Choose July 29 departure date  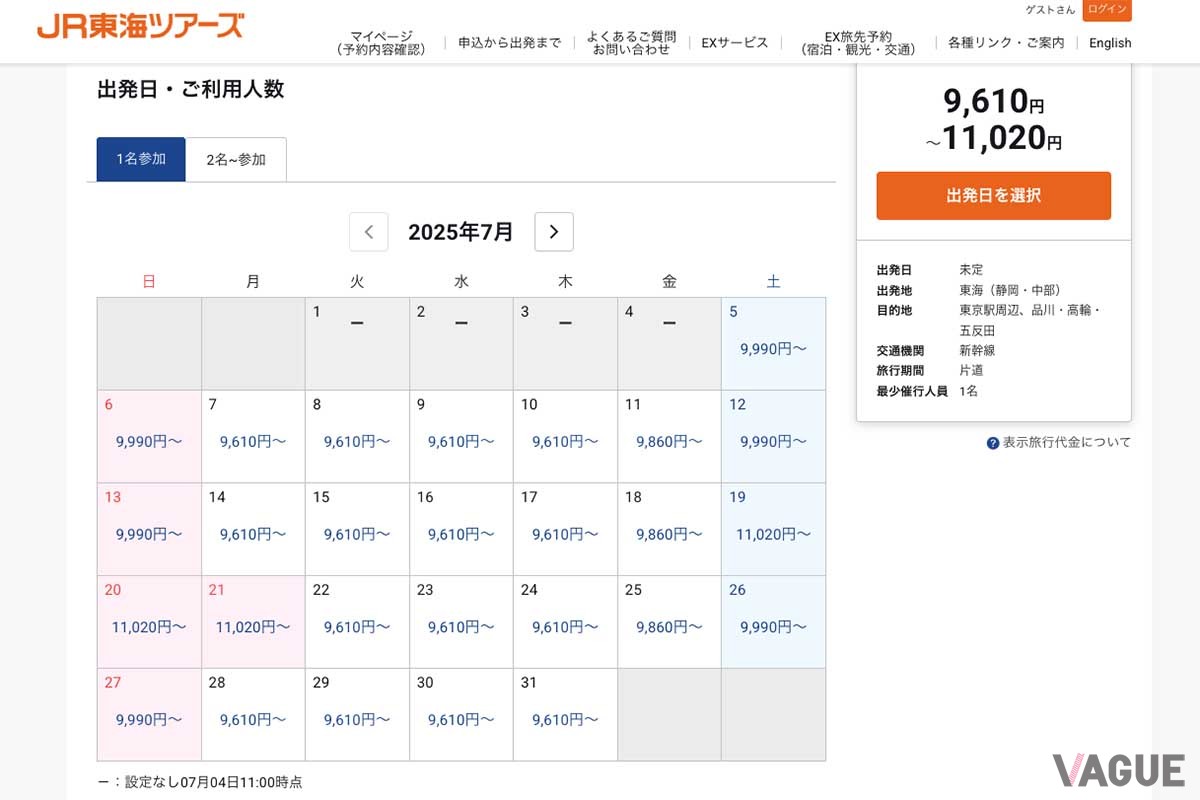pyautogui.click(x=357, y=715)
